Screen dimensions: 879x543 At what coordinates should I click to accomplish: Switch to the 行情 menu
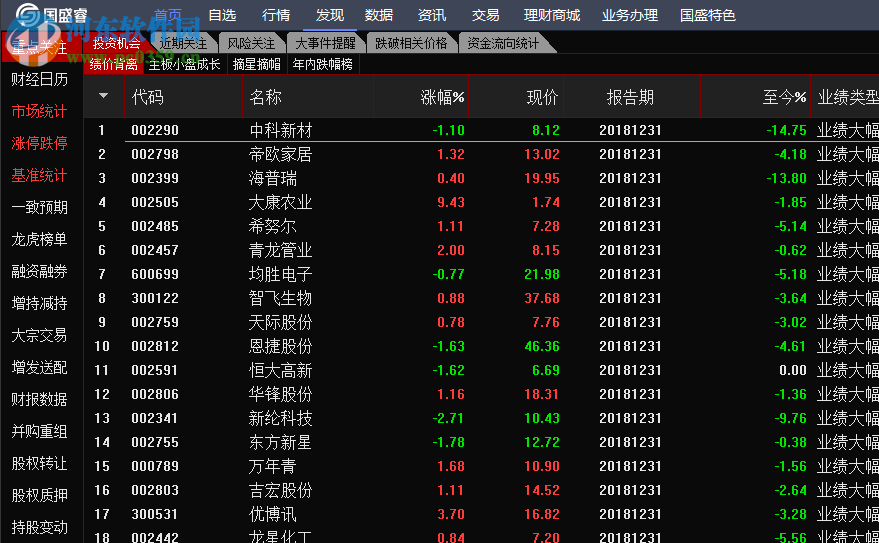click(x=276, y=15)
